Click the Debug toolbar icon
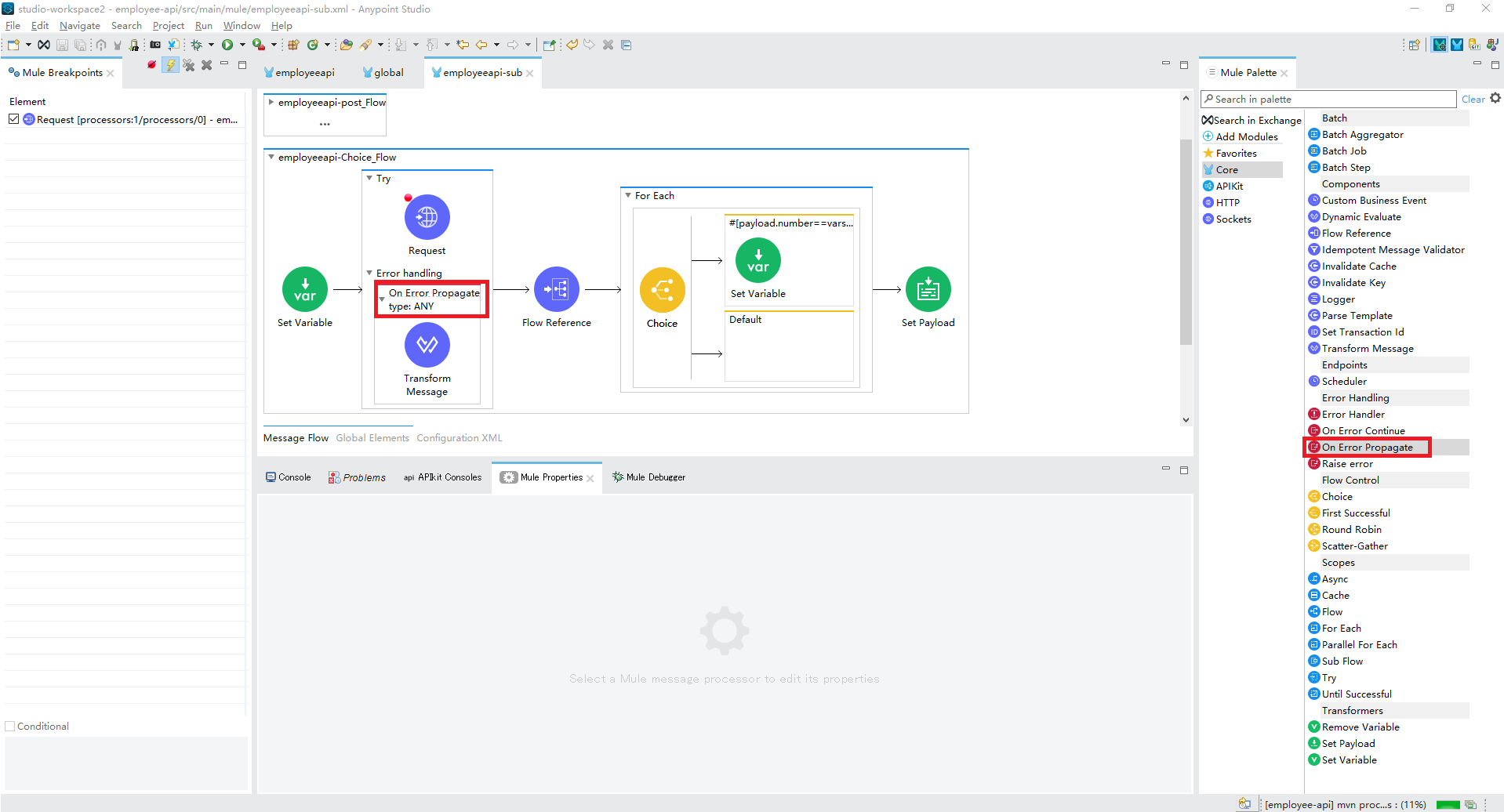Viewport: 1504px width, 812px height. [197, 45]
